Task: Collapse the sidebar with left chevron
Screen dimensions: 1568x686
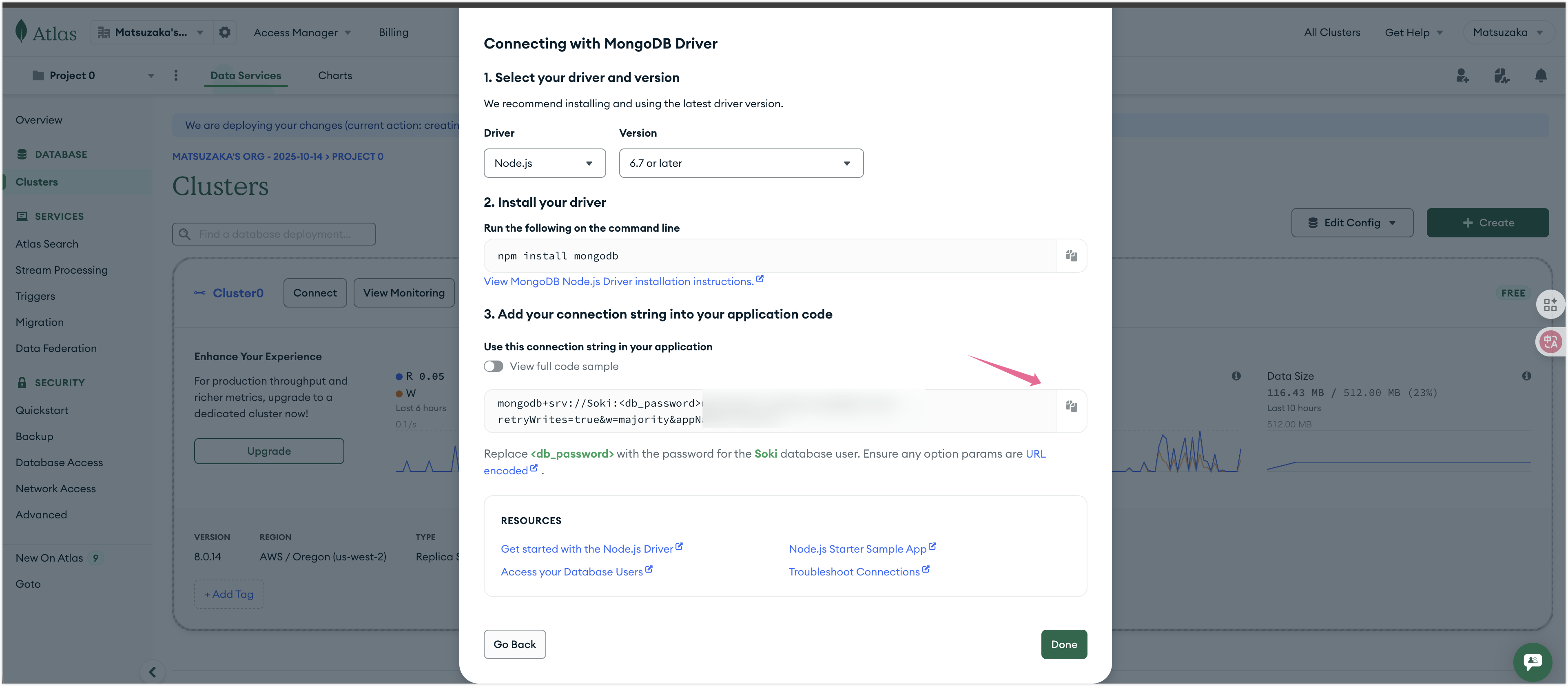Action: pyautogui.click(x=152, y=671)
